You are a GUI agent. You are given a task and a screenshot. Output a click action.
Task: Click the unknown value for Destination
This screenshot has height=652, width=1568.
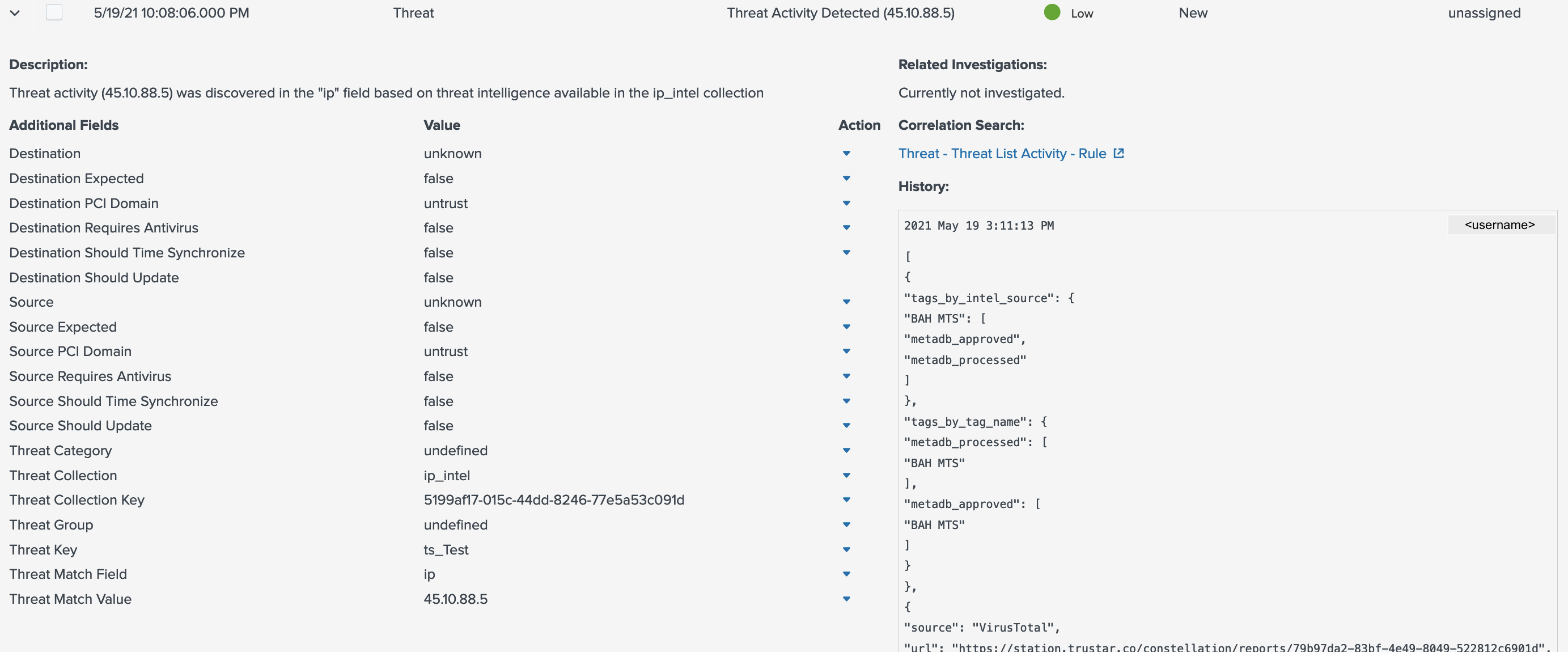[452, 154]
